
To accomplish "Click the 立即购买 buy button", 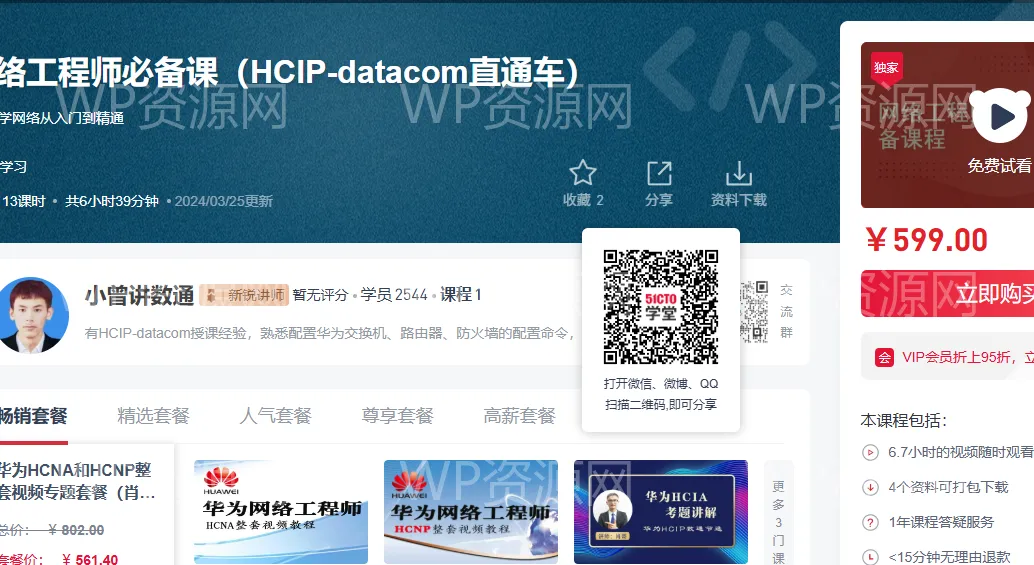I will [x=948, y=293].
